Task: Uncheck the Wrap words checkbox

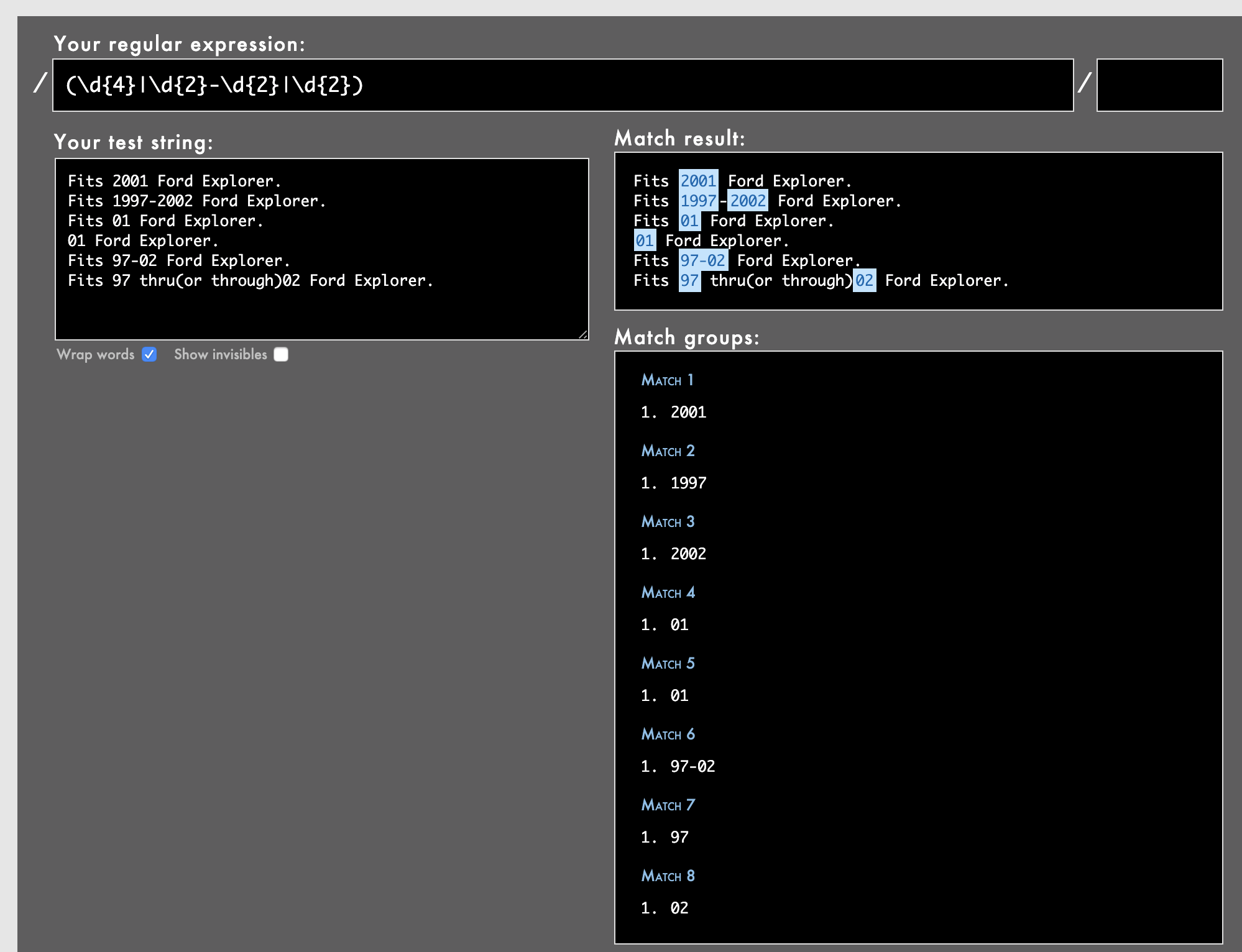Action: tap(149, 354)
